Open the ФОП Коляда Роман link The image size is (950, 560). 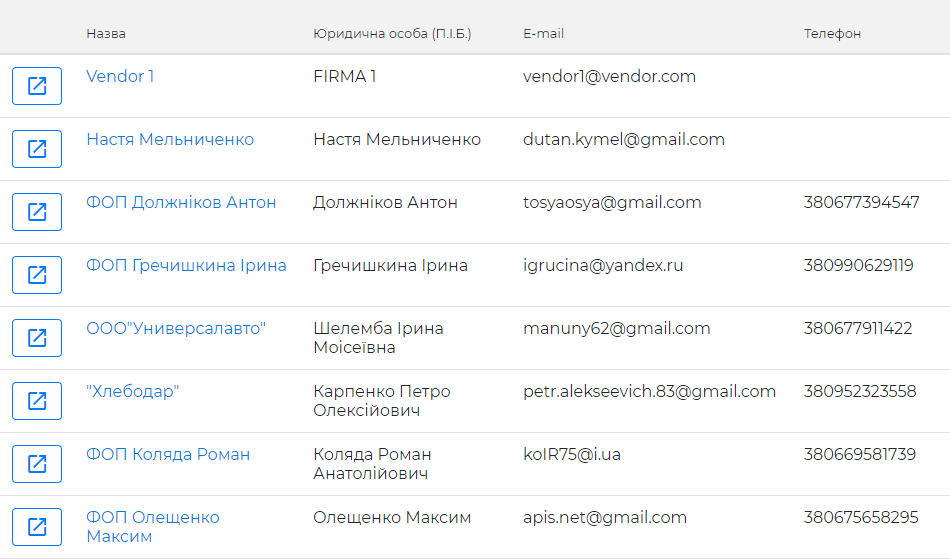[168, 455]
